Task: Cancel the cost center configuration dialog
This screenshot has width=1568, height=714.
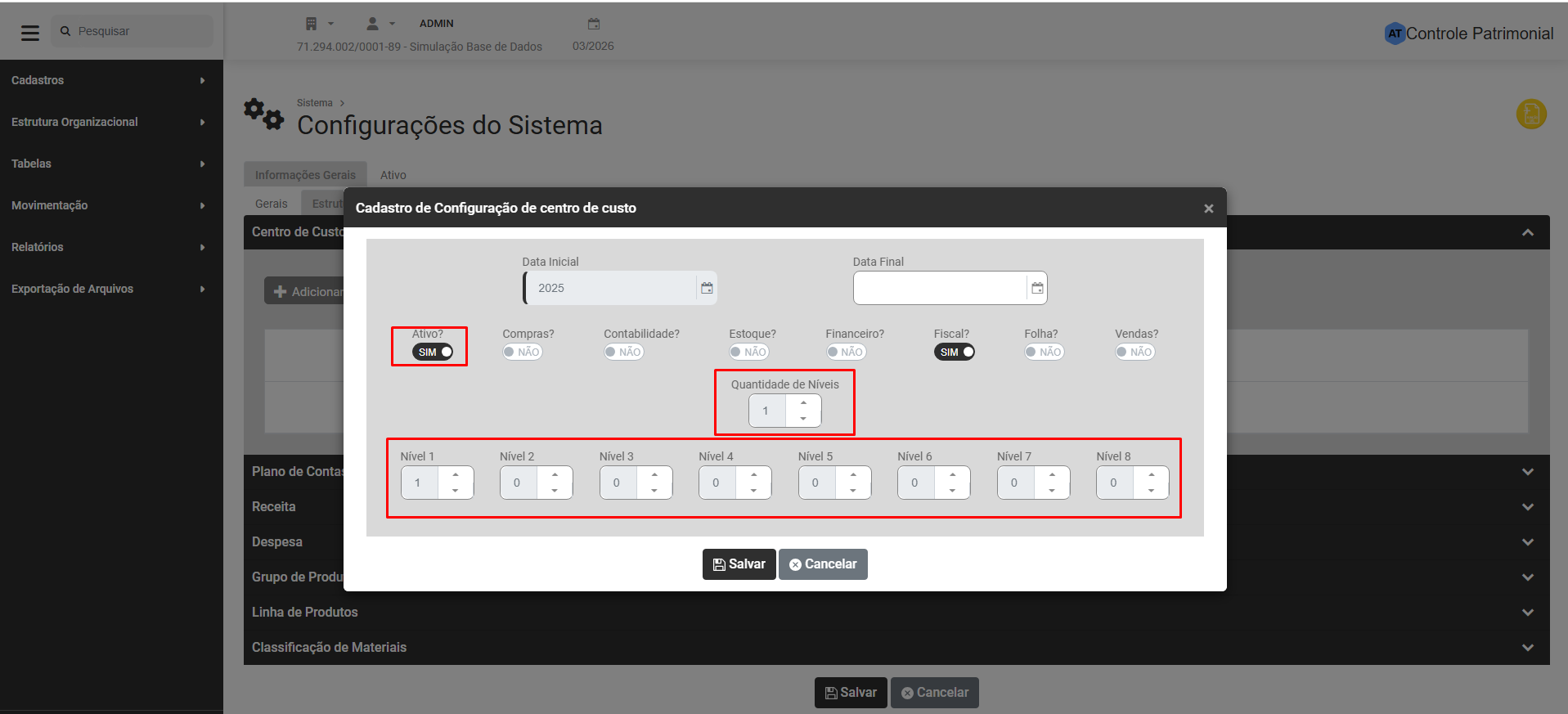Action: coord(823,564)
